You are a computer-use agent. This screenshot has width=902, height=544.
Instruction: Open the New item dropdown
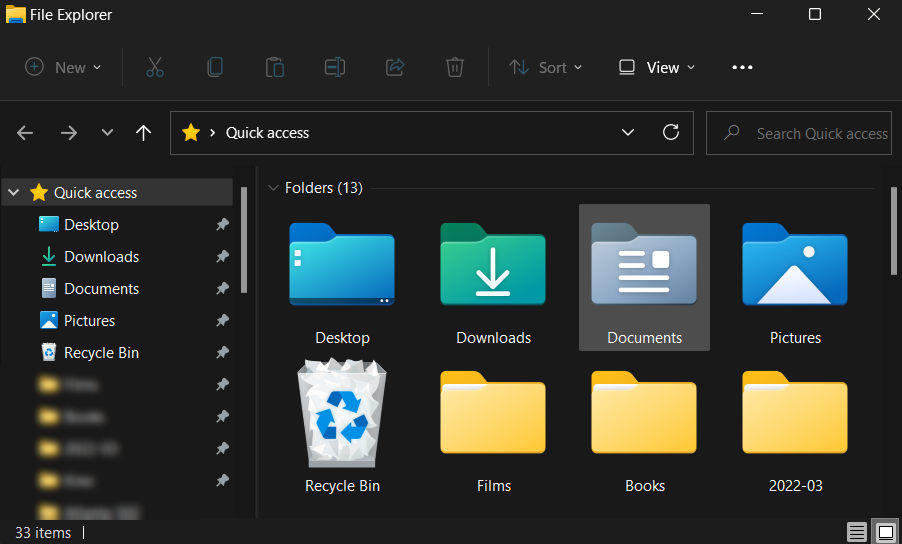coord(63,67)
